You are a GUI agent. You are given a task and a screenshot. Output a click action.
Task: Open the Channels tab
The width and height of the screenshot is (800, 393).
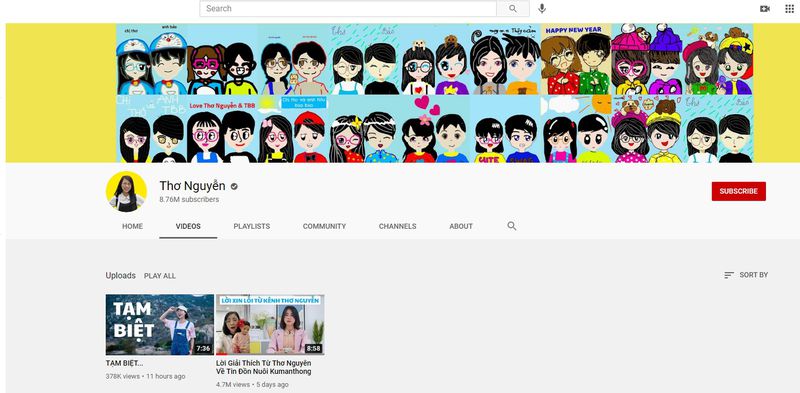pyautogui.click(x=397, y=226)
